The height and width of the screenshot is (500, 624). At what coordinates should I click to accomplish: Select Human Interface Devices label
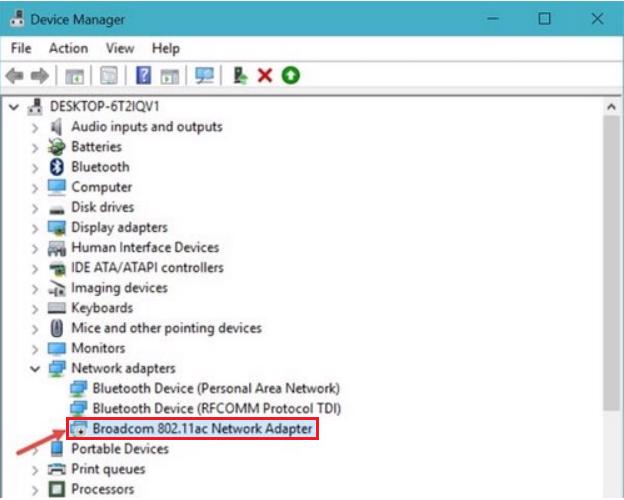145,247
